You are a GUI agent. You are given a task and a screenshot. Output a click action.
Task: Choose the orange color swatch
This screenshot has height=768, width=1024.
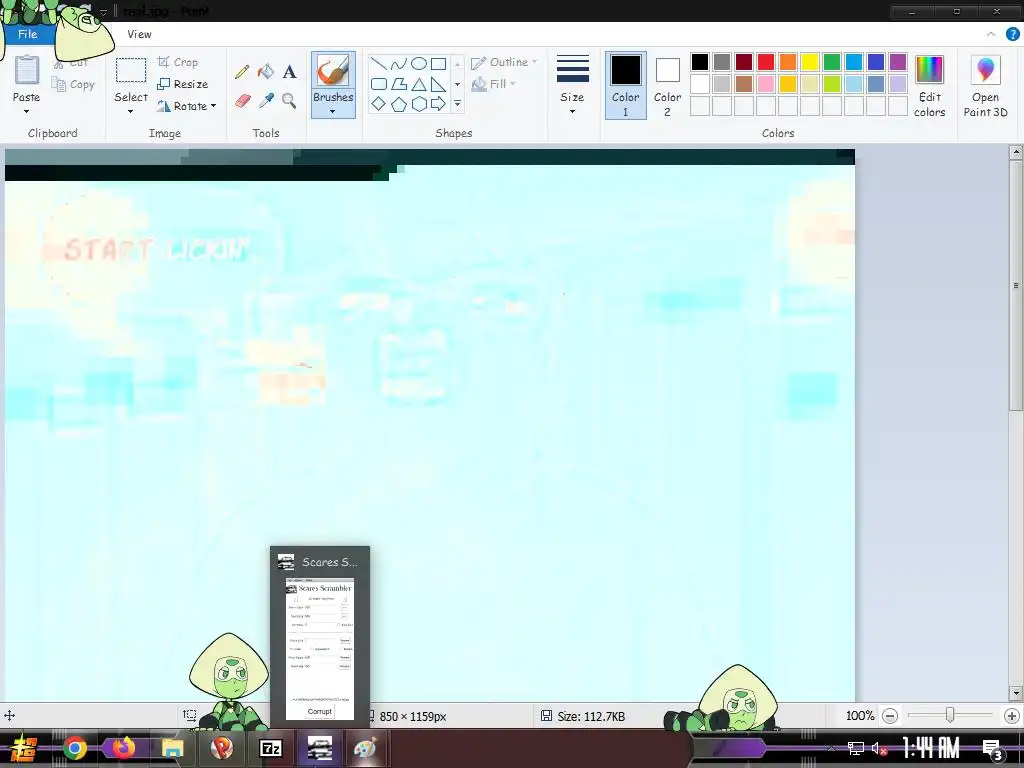[788, 62]
